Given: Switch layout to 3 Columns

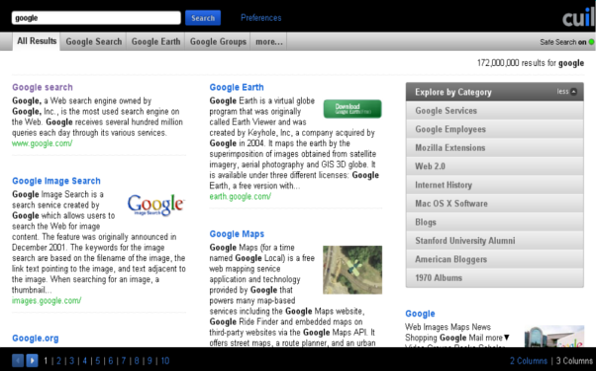Looking at the screenshot, I should (574, 361).
